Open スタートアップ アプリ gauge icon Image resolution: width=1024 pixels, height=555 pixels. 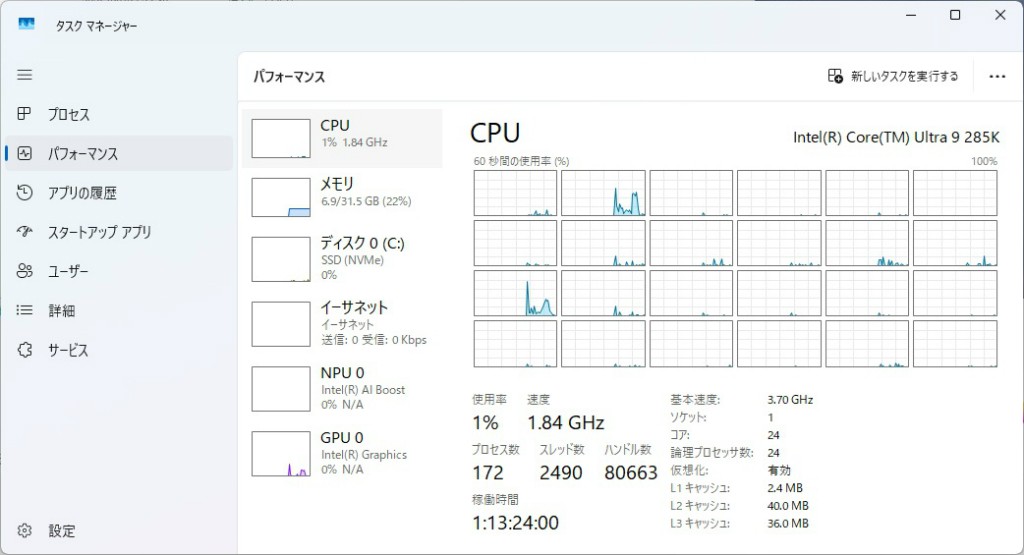24,232
